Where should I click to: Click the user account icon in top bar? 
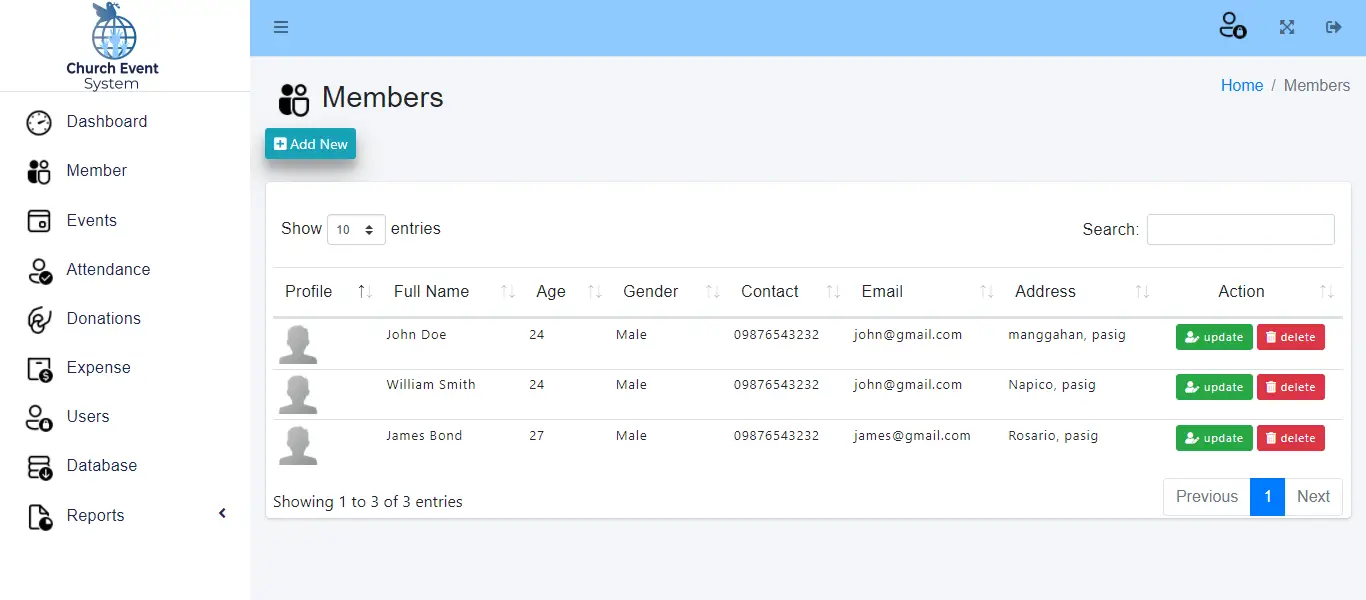click(1232, 27)
